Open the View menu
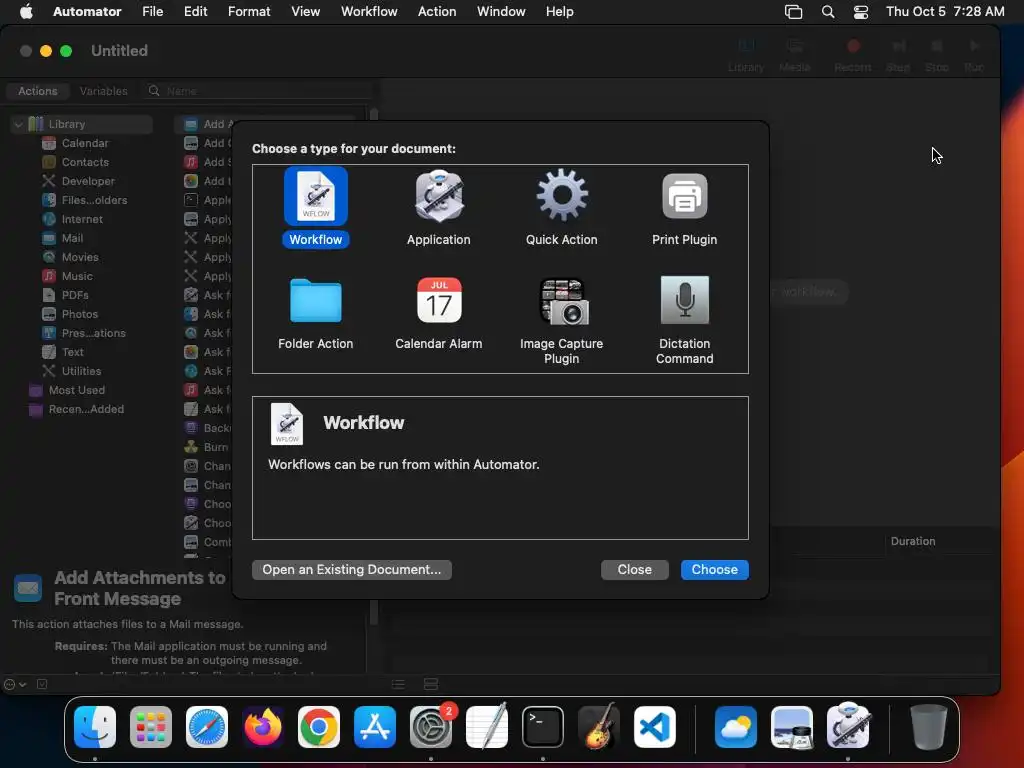 point(306,11)
